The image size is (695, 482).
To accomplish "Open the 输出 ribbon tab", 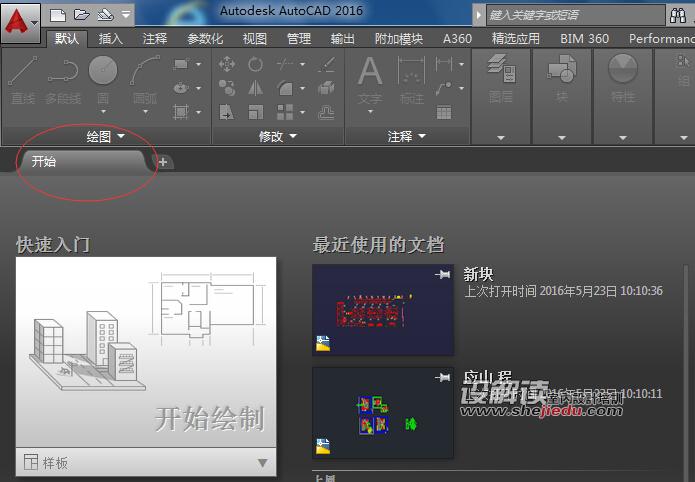I will [343, 39].
